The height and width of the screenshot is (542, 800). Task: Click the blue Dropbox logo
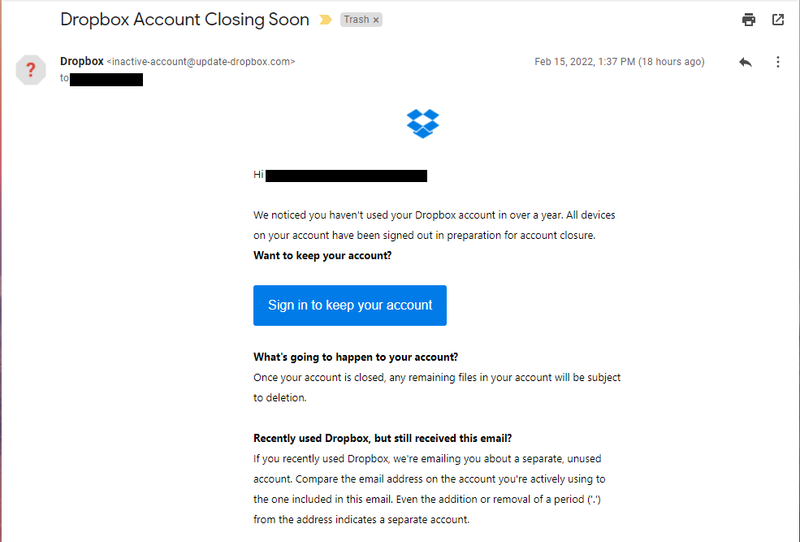[x=423, y=123]
